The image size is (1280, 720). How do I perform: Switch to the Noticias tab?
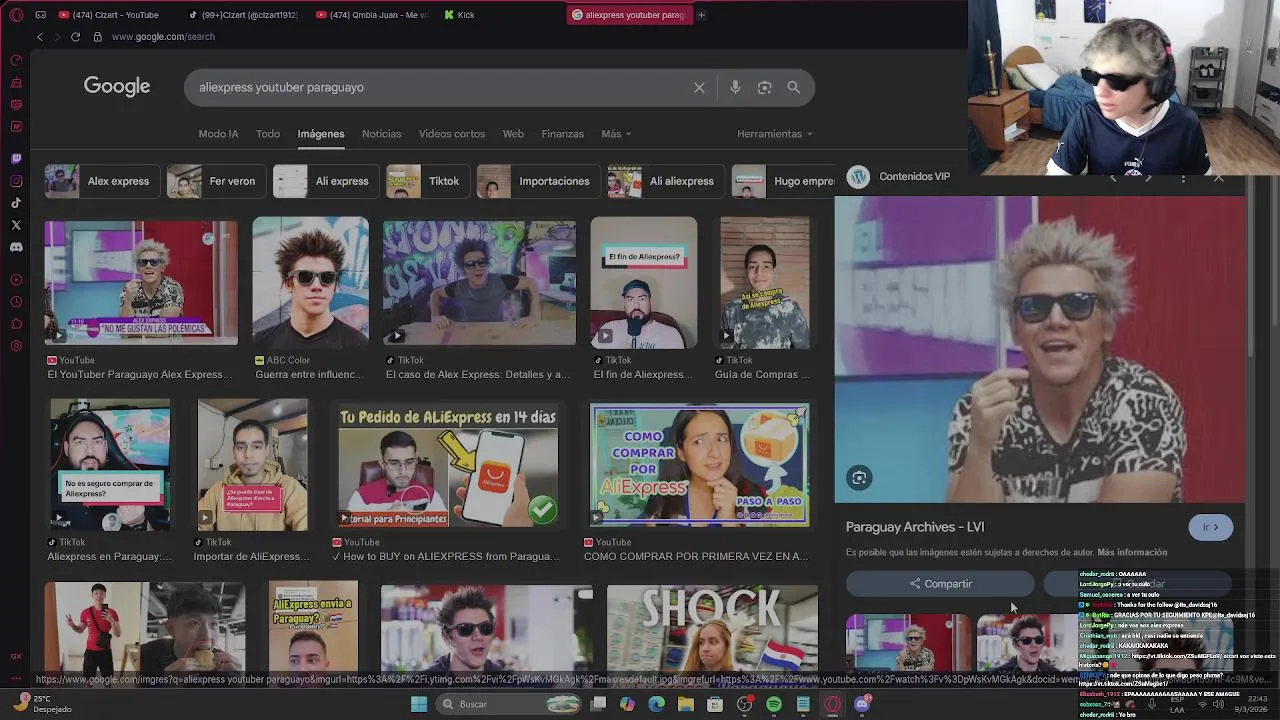pyautogui.click(x=381, y=134)
